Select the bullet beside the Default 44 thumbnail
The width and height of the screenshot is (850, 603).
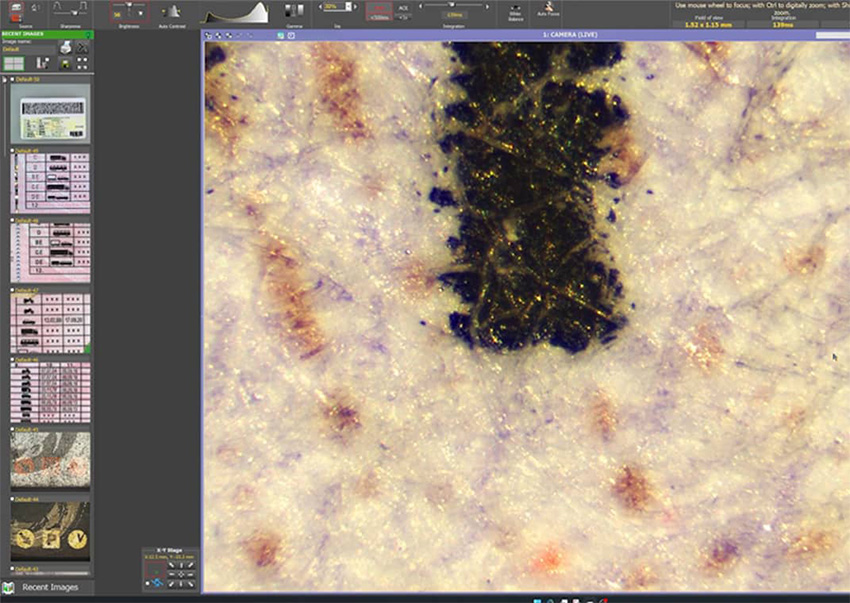[x=12, y=499]
